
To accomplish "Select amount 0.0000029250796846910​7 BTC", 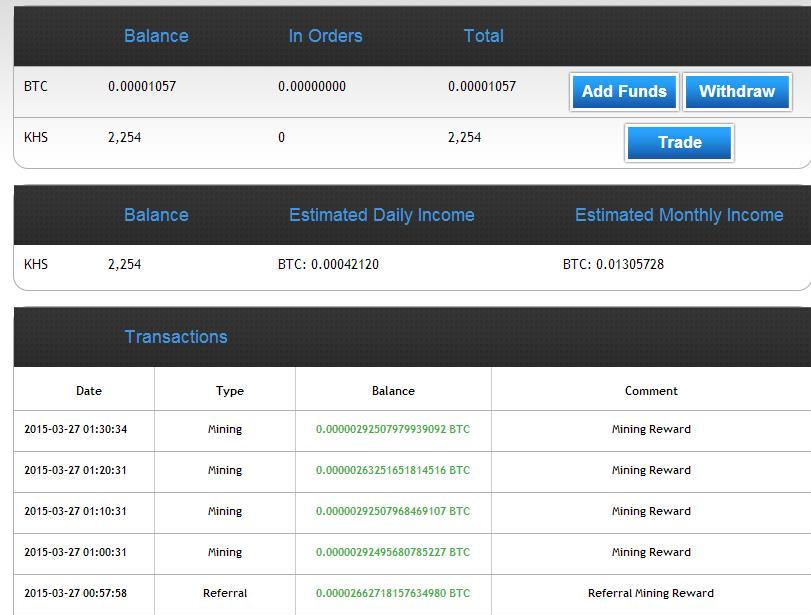I will (x=393, y=511).
